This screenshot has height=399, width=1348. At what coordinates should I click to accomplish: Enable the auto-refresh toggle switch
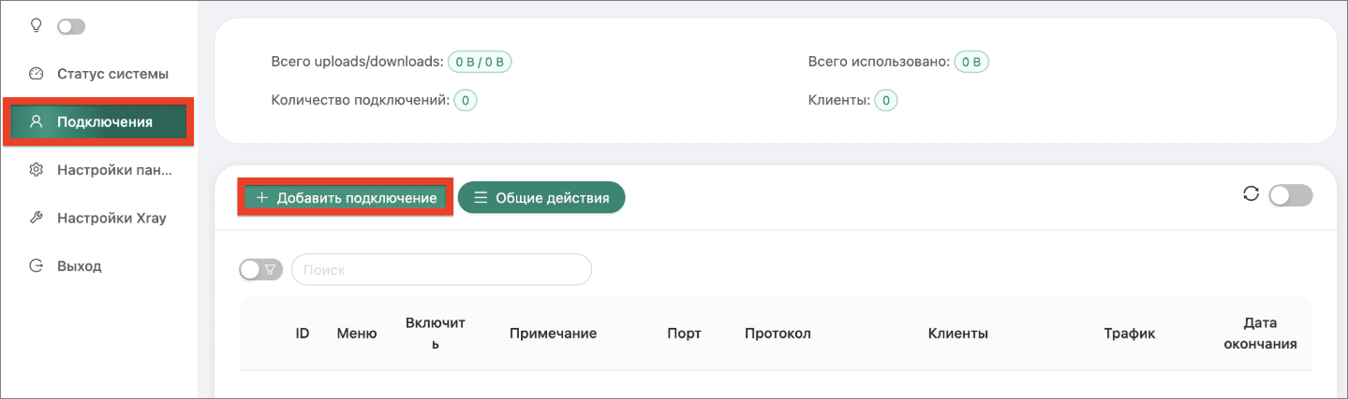(1290, 195)
